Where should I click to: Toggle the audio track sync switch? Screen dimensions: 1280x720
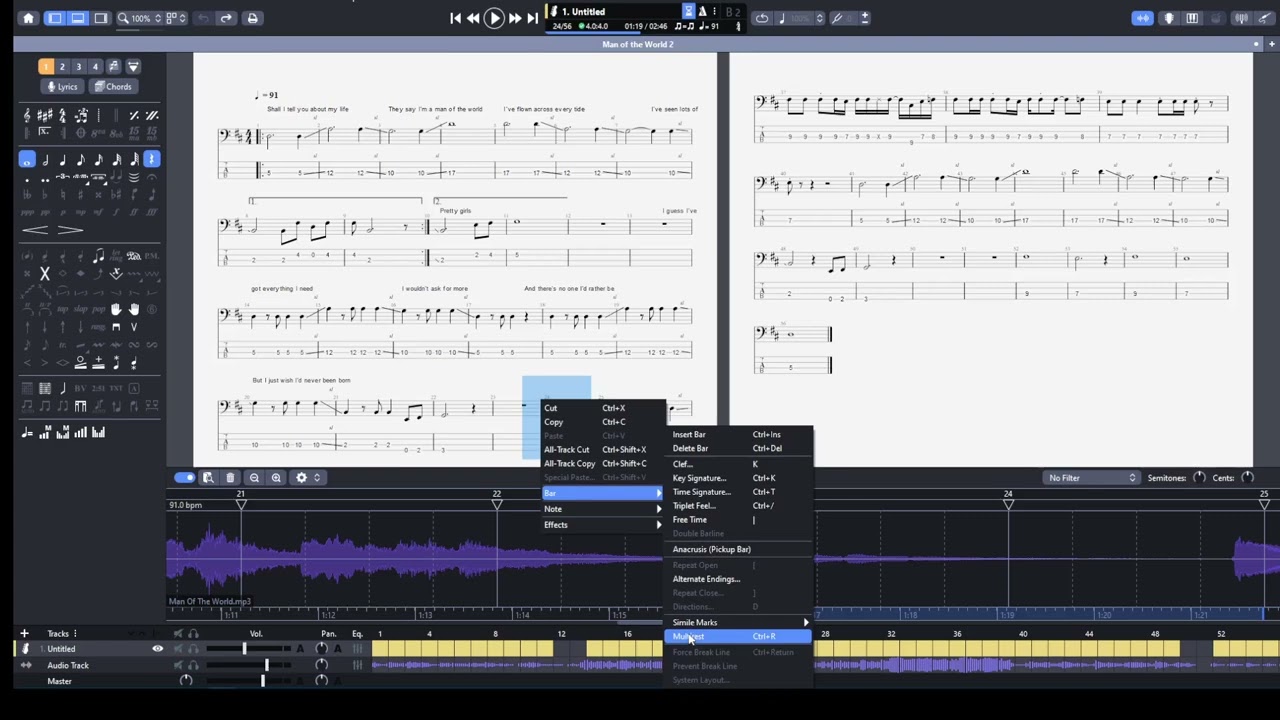click(x=184, y=478)
